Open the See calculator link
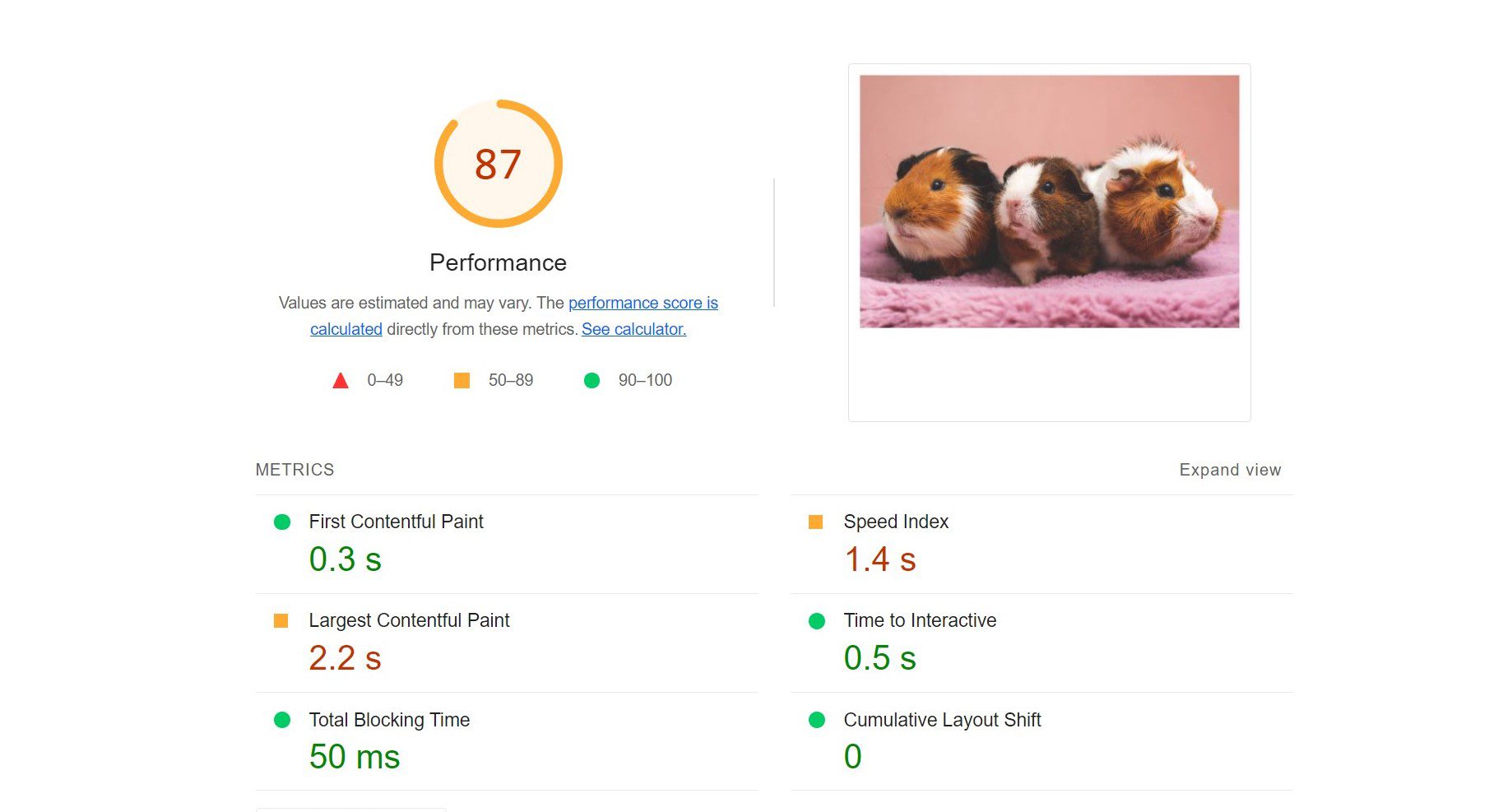Screen dimensions: 1489x812 (633, 328)
